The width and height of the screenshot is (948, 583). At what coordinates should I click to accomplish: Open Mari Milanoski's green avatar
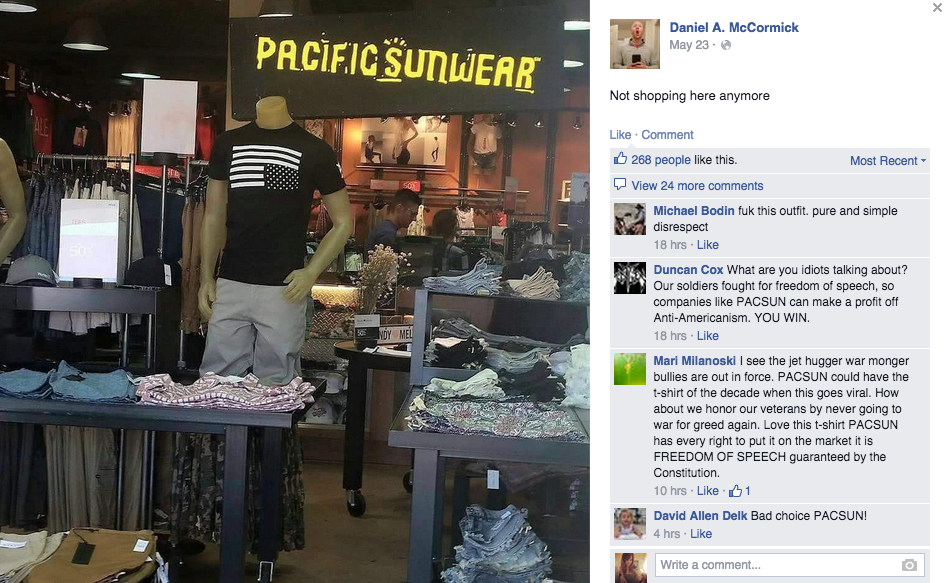point(629,369)
